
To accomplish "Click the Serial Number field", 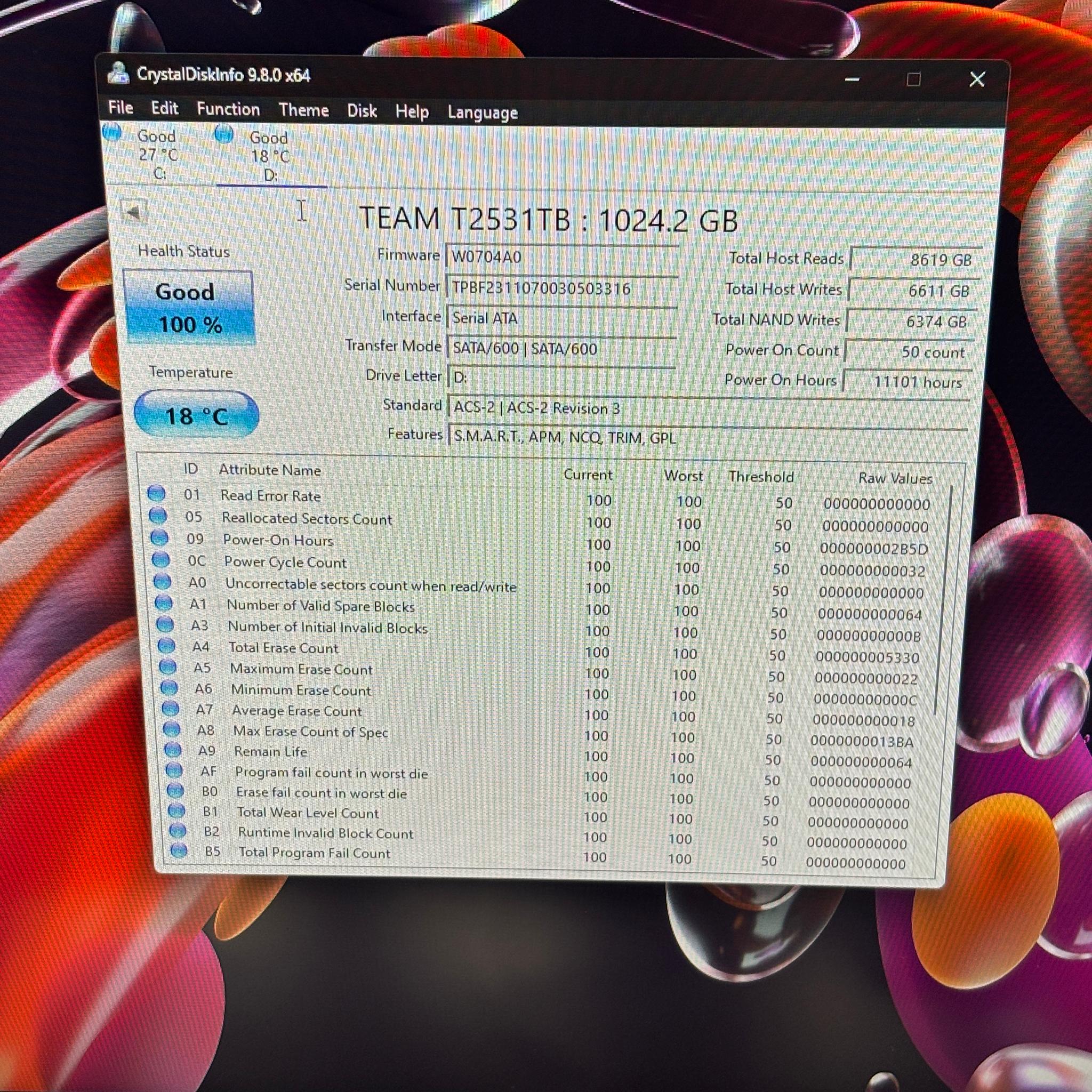I will 562,288.
